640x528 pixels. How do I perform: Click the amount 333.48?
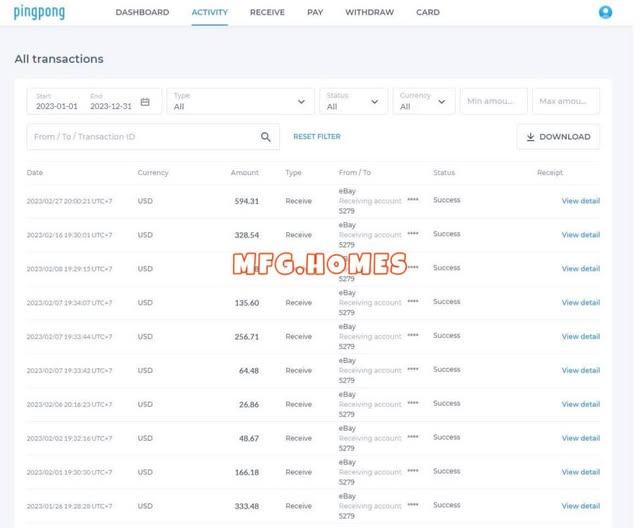[247, 506]
